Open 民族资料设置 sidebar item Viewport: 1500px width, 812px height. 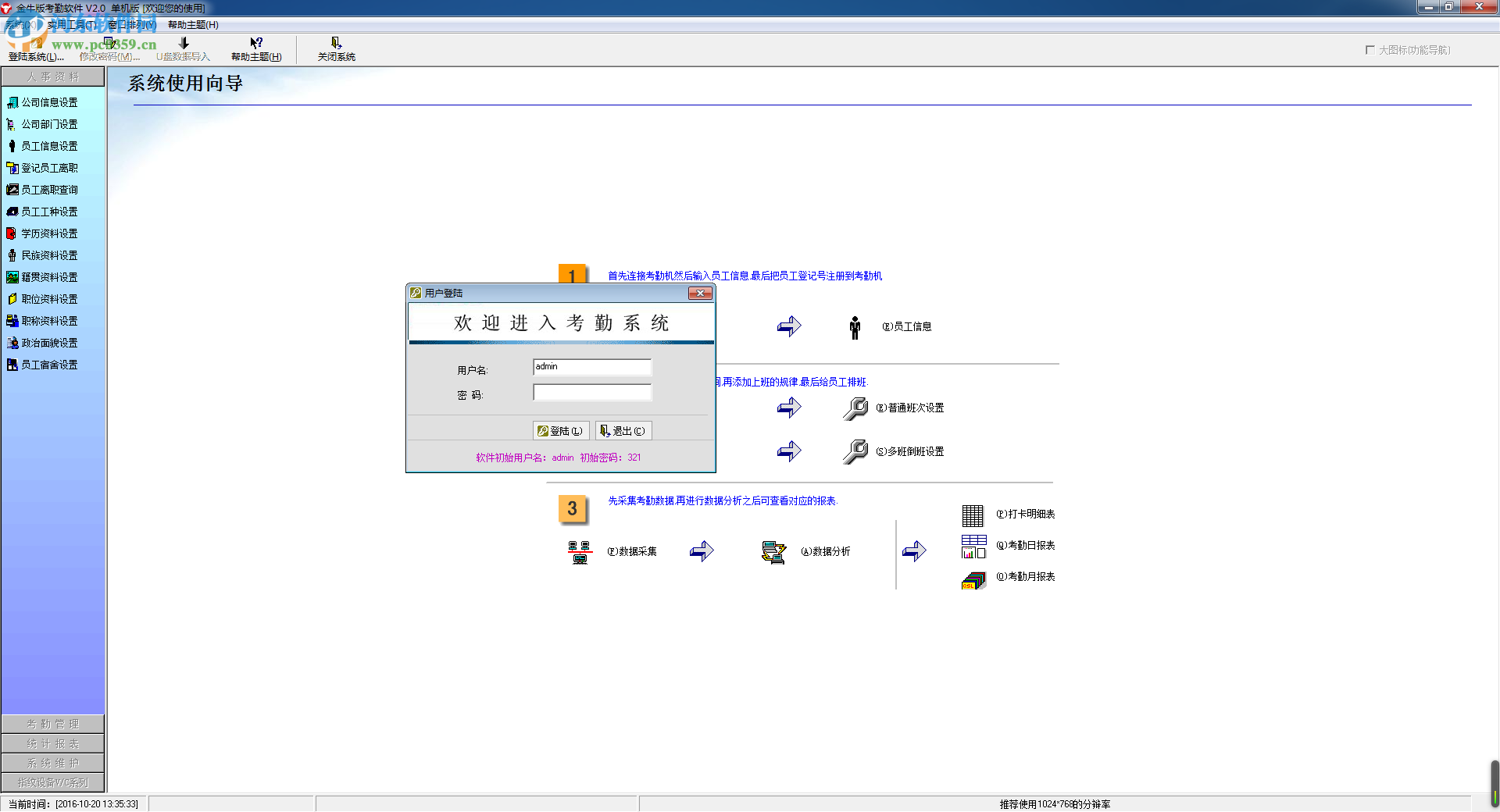pos(43,255)
